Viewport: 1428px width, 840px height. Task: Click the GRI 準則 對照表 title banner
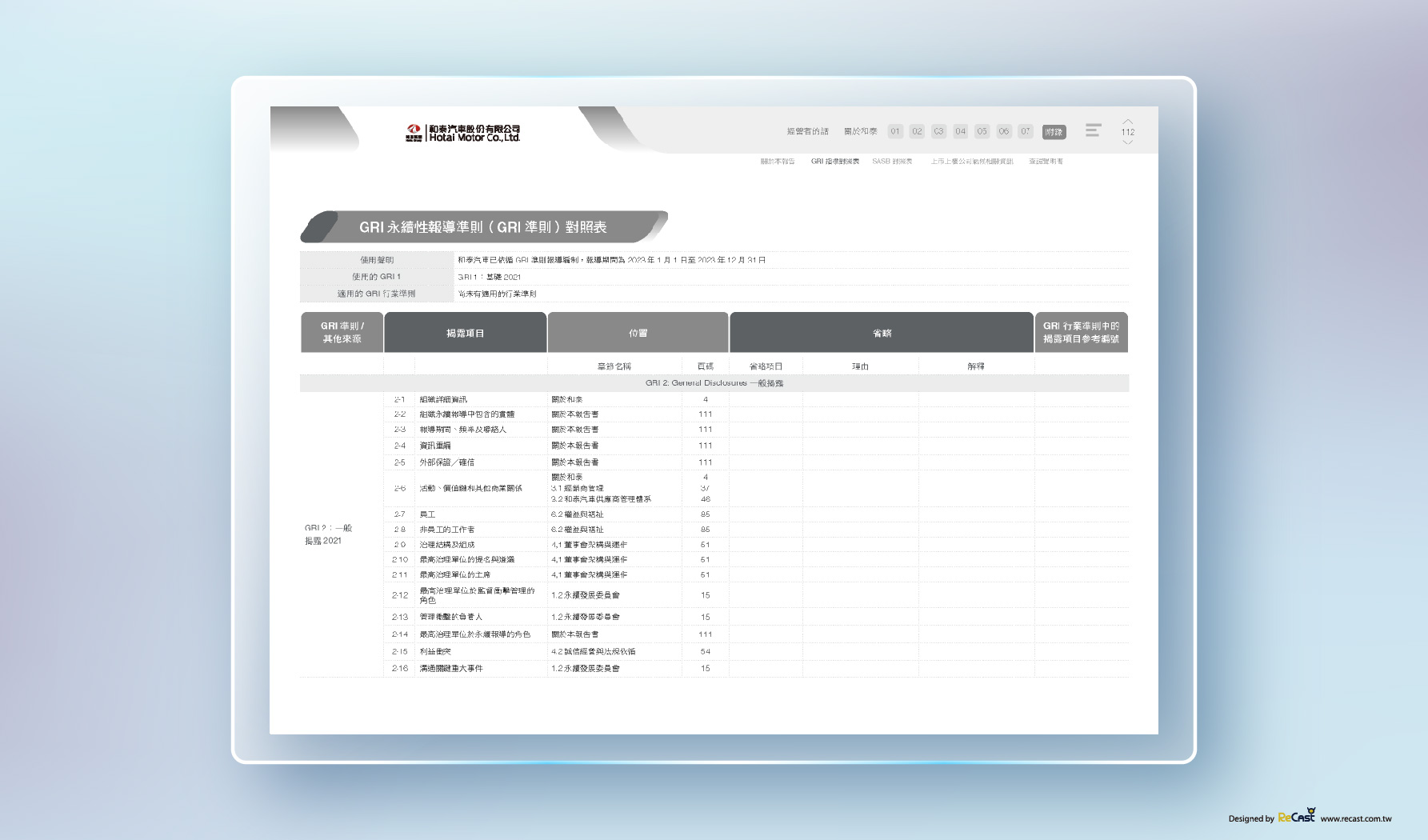tap(483, 227)
